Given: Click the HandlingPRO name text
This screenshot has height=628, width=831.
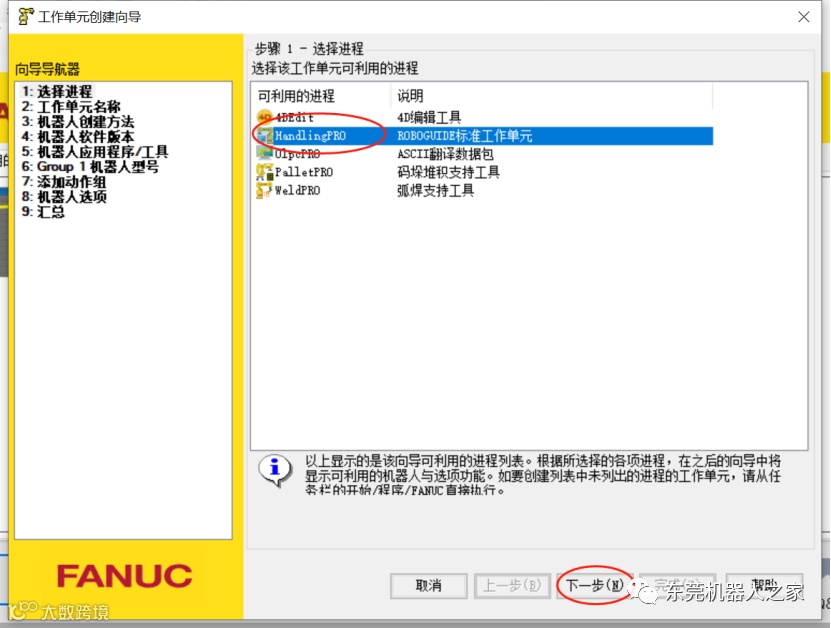Looking at the screenshot, I should [x=310, y=136].
